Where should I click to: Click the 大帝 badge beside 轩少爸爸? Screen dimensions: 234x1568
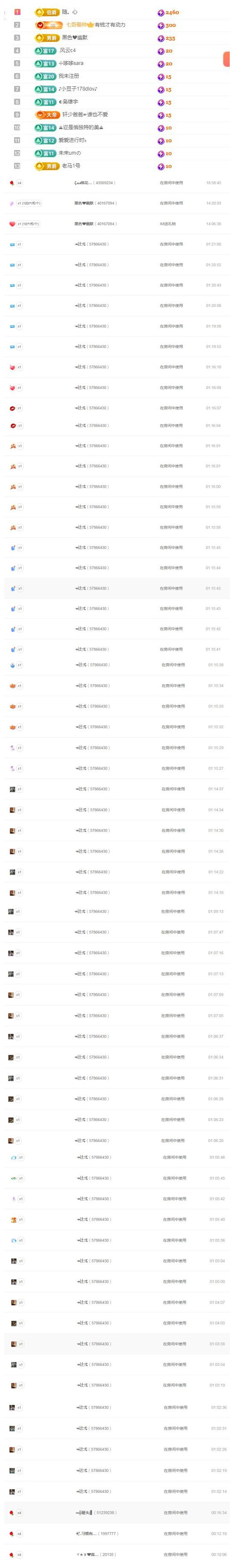(47, 115)
